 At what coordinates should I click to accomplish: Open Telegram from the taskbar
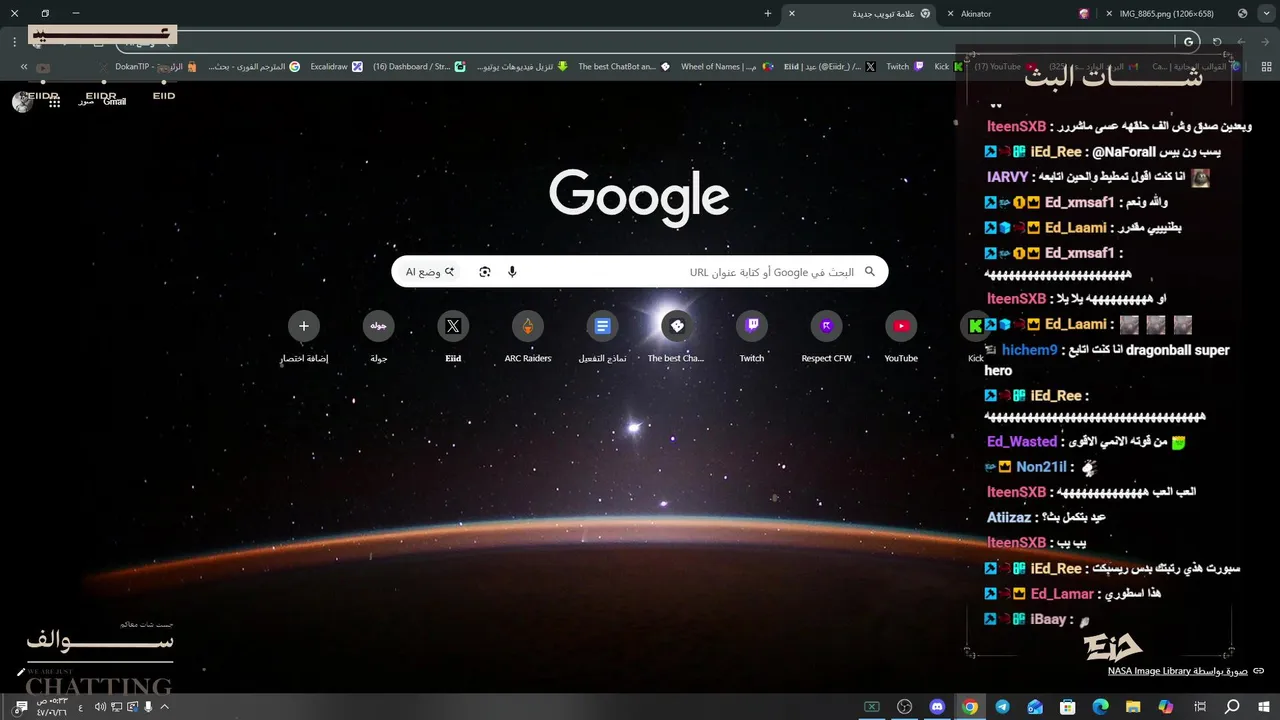(x=1002, y=706)
